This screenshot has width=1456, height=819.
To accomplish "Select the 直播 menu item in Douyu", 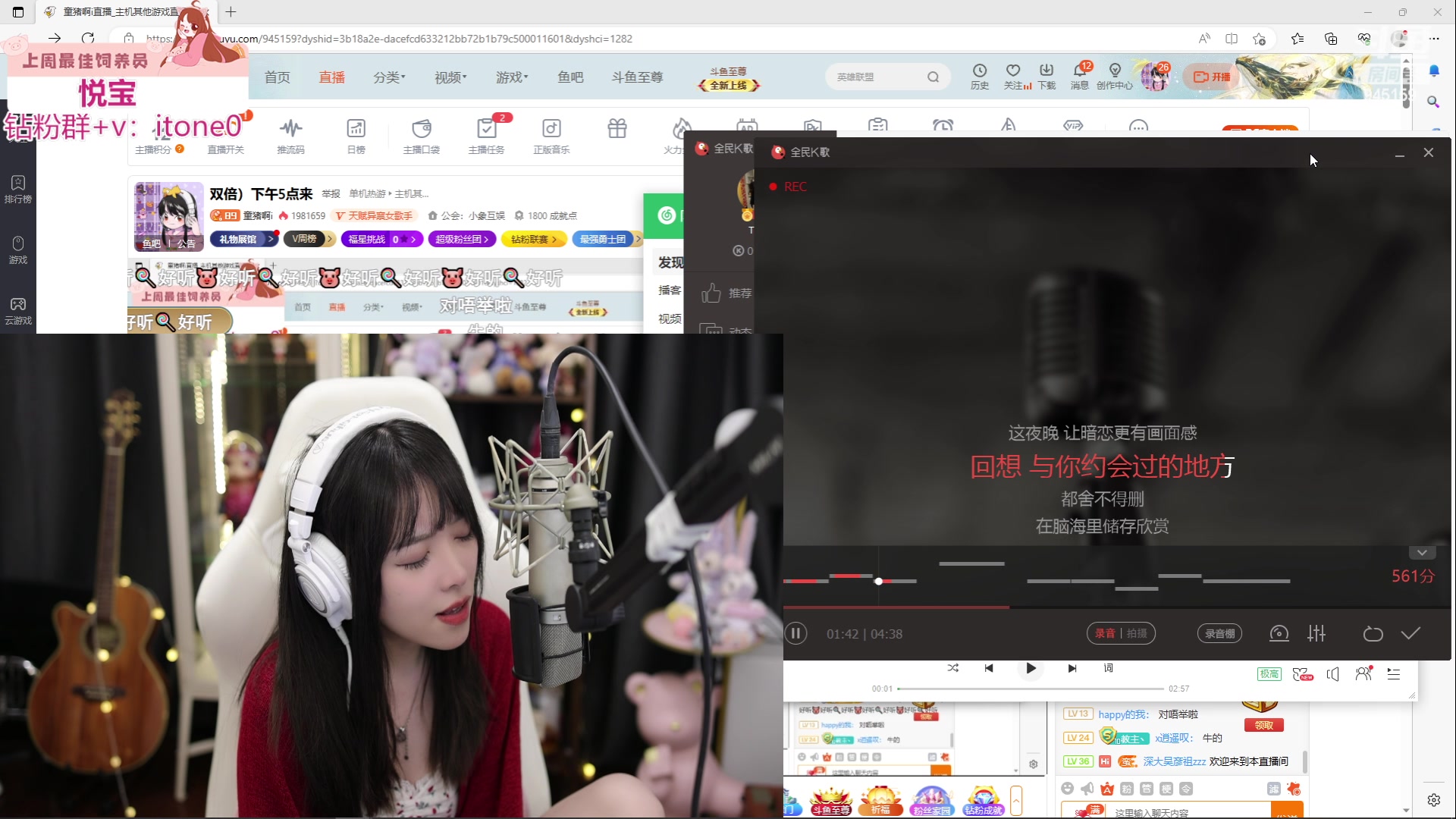I will tap(331, 77).
